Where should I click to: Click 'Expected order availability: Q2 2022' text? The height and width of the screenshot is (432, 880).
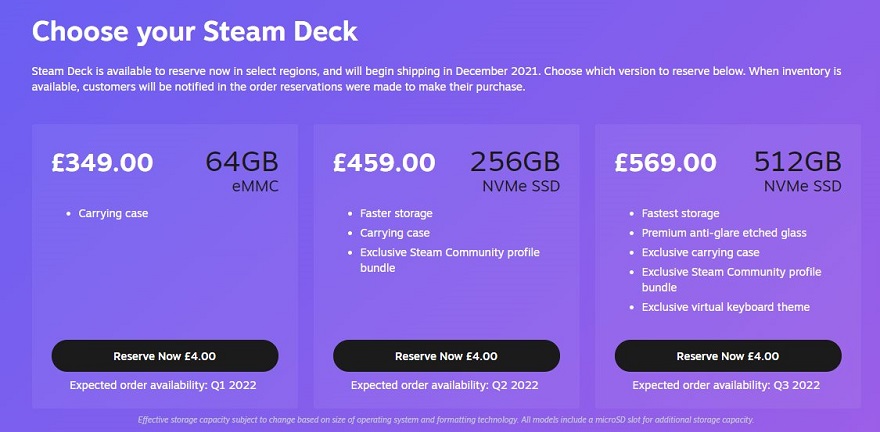click(444, 385)
